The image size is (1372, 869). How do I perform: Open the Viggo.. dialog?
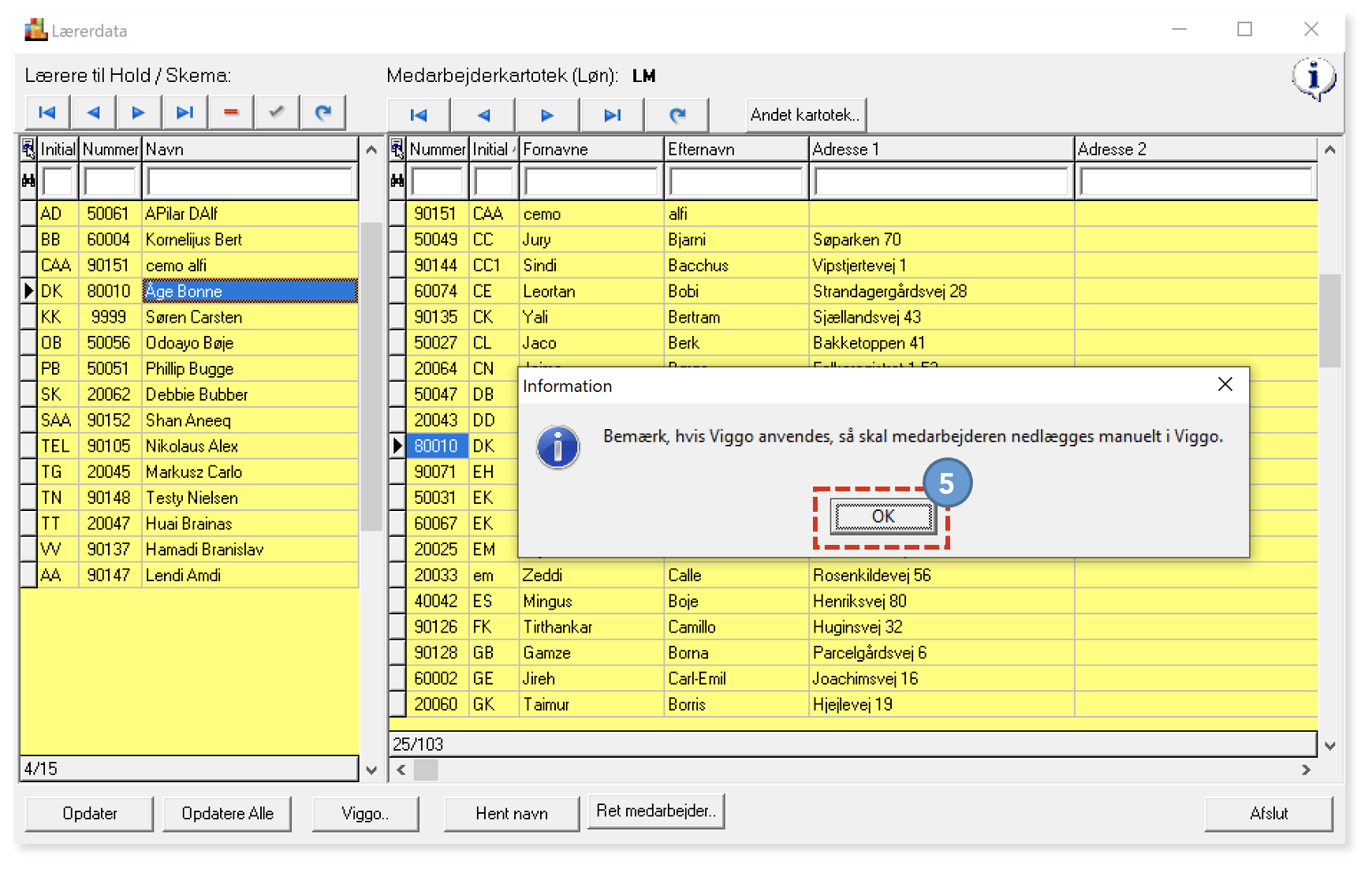coord(365,814)
